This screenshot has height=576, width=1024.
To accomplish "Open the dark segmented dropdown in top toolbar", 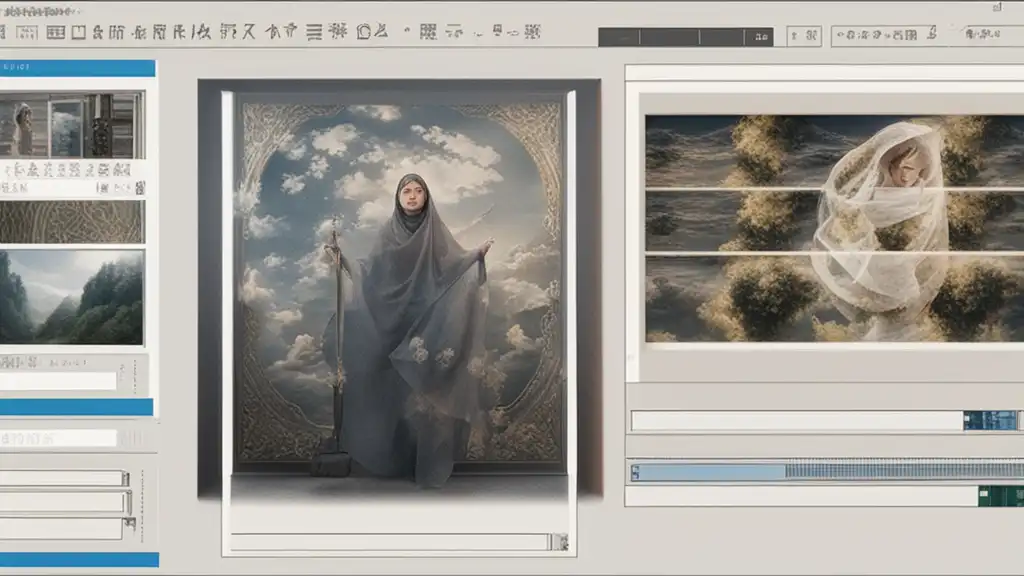I will 686,37.
